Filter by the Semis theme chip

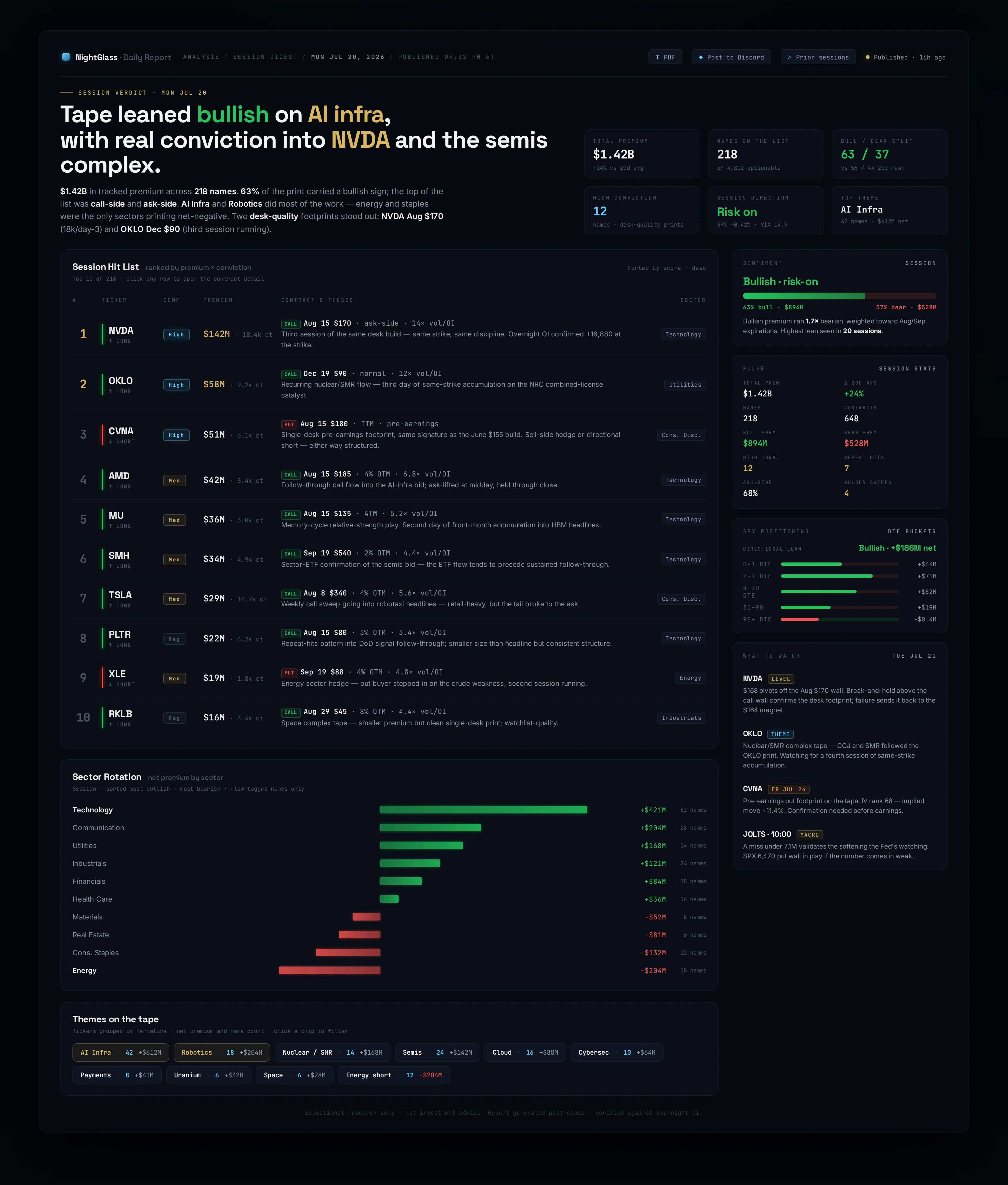click(x=437, y=1052)
